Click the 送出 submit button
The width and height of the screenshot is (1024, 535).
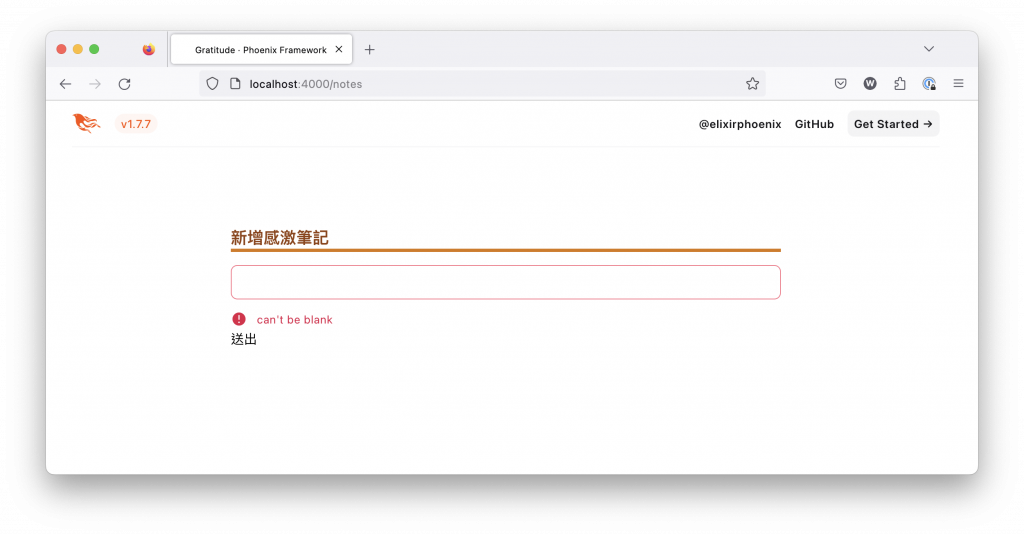244,339
